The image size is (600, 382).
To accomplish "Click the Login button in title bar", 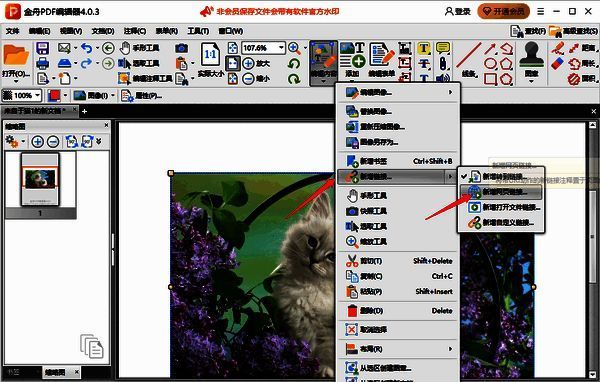I will click(x=458, y=11).
